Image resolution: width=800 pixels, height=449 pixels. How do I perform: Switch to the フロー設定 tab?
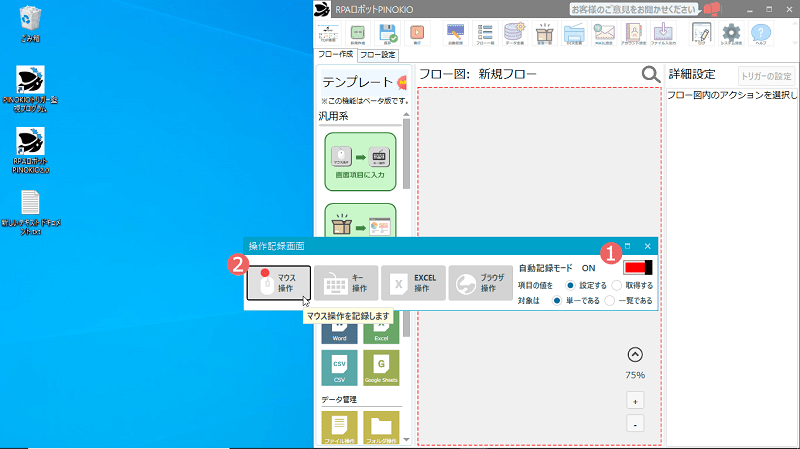pyautogui.click(x=378, y=55)
